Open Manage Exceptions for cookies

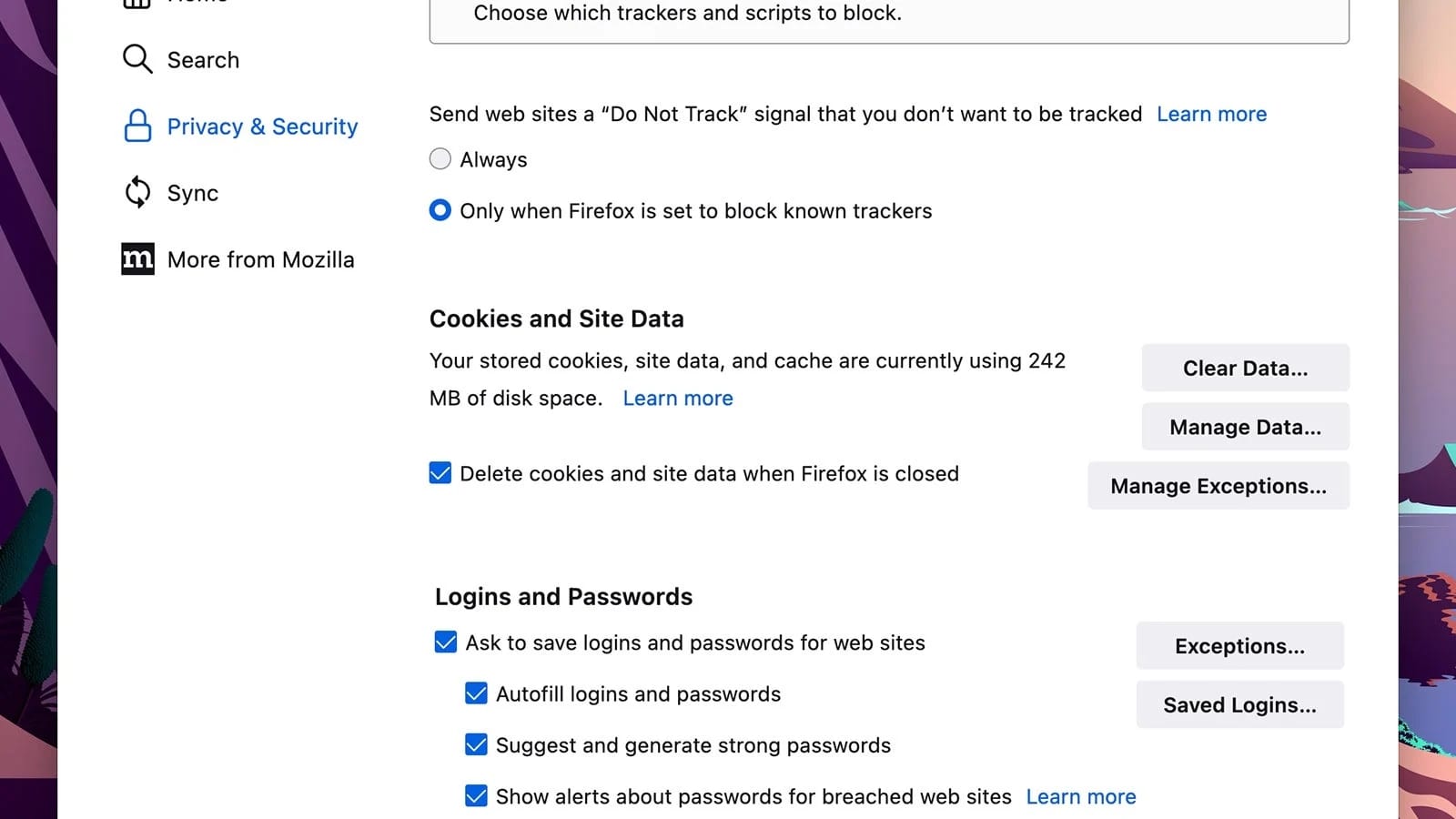1218,486
